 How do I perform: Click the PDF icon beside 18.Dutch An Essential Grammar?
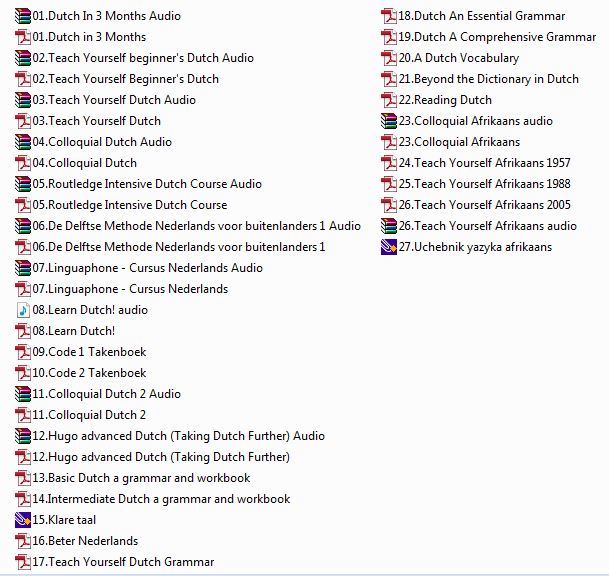389,16
